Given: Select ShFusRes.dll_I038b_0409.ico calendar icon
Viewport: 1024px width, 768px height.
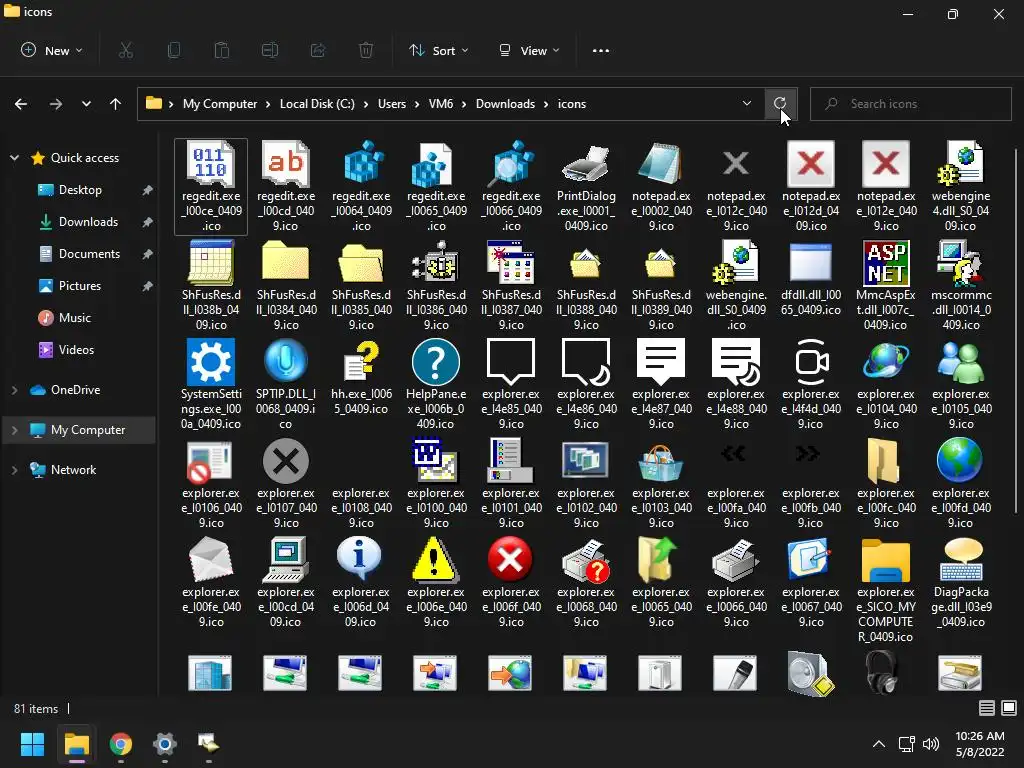Looking at the screenshot, I should click(x=211, y=285).
